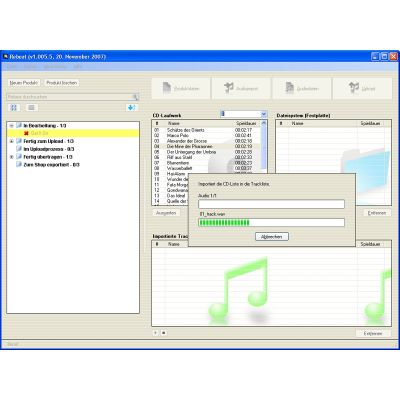Open the Audioimport toolbar step
Viewport: 400px width, 400px height.
pos(241,88)
